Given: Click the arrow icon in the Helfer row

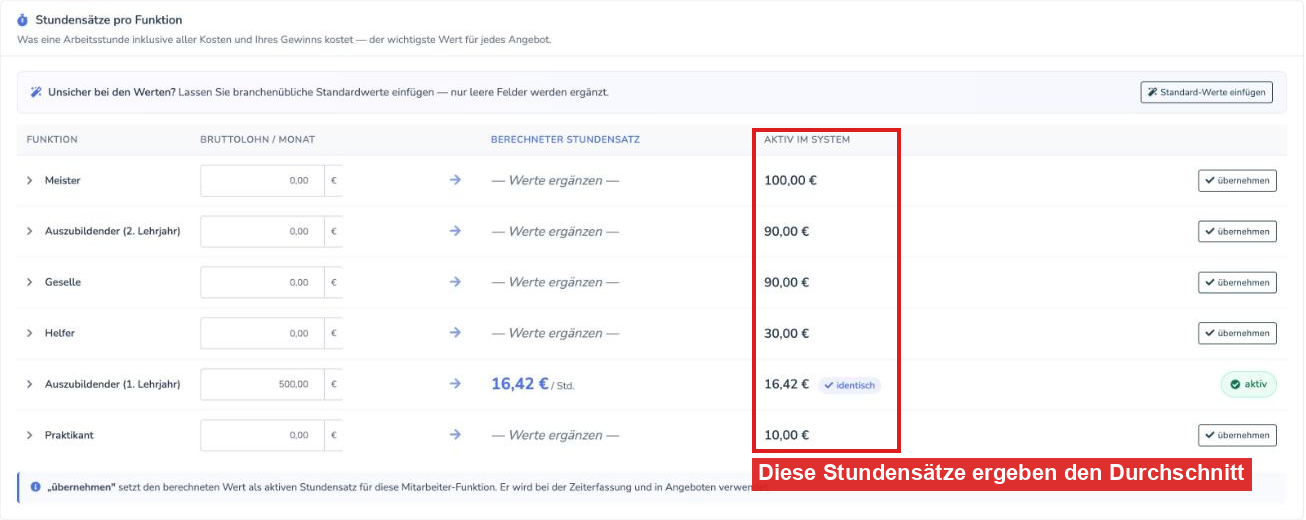Looking at the screenshot, I should point(455,333).
